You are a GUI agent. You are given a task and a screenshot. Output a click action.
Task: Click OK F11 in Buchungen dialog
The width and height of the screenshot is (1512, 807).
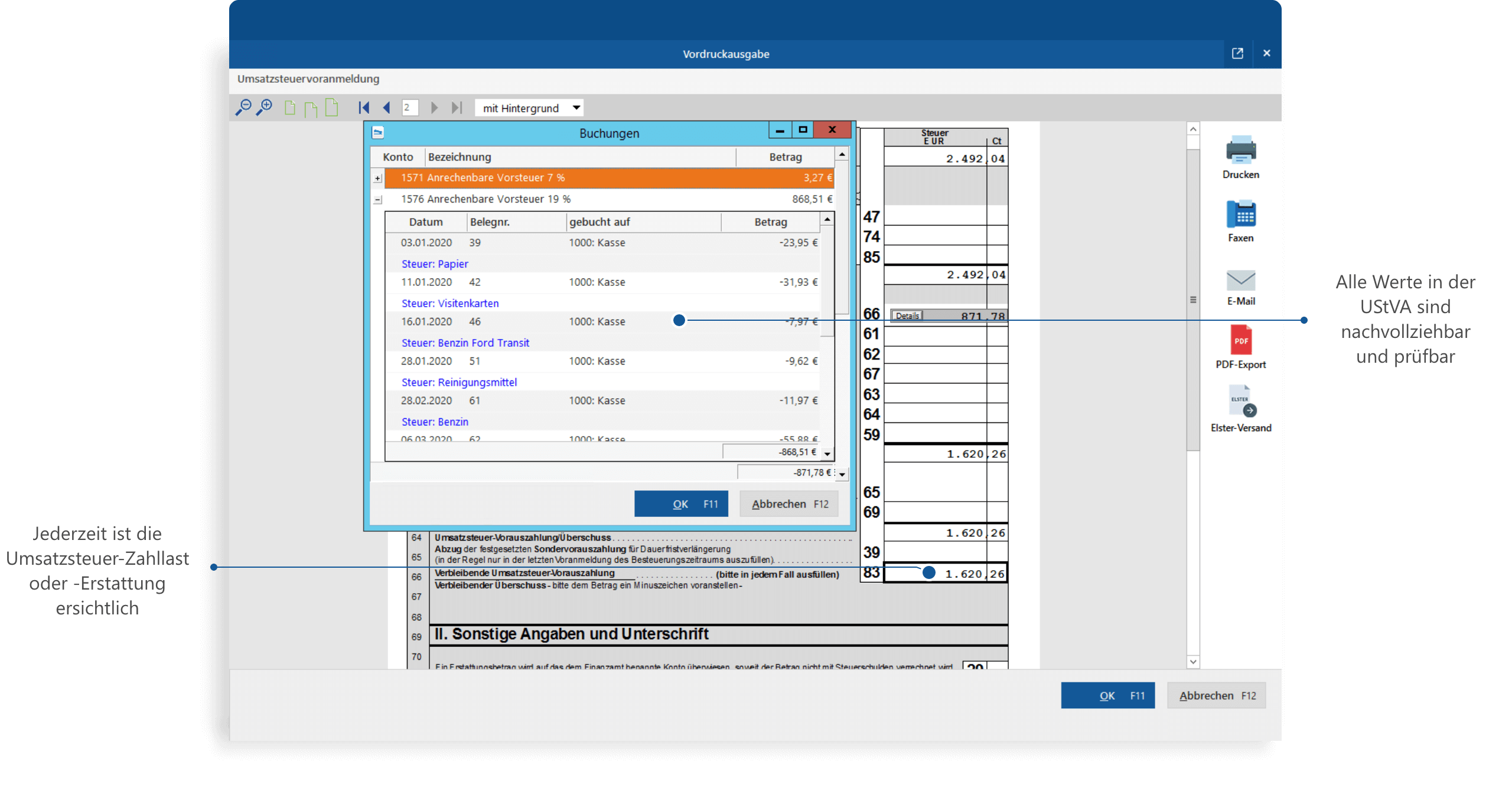click(681, 504)
